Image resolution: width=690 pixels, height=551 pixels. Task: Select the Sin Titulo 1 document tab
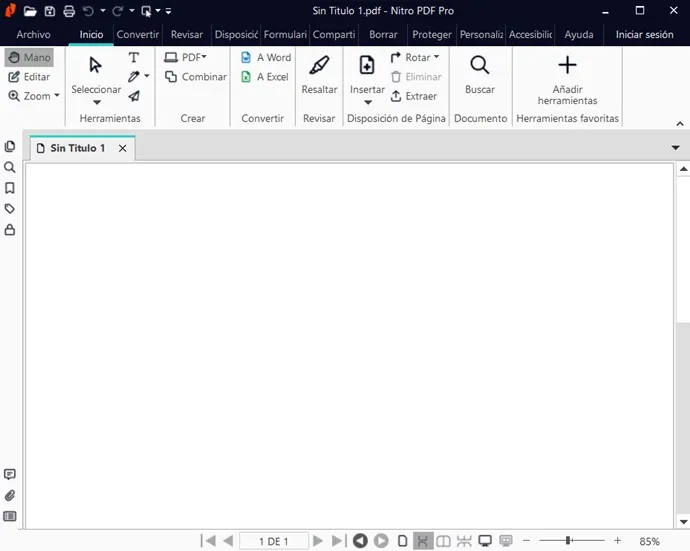82,148
